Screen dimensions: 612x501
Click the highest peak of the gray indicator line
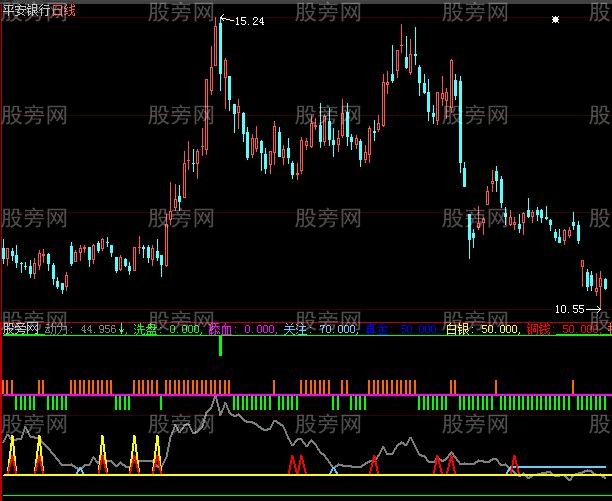215,398
